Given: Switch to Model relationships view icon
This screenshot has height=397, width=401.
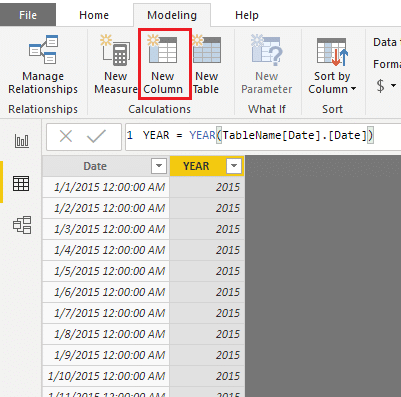Looking at the screenshot, I should coord(22,225).
